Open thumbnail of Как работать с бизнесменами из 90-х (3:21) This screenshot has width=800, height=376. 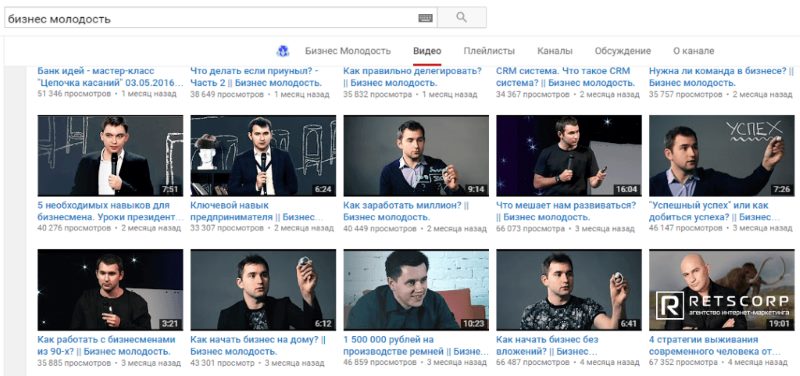click(110, 290)
